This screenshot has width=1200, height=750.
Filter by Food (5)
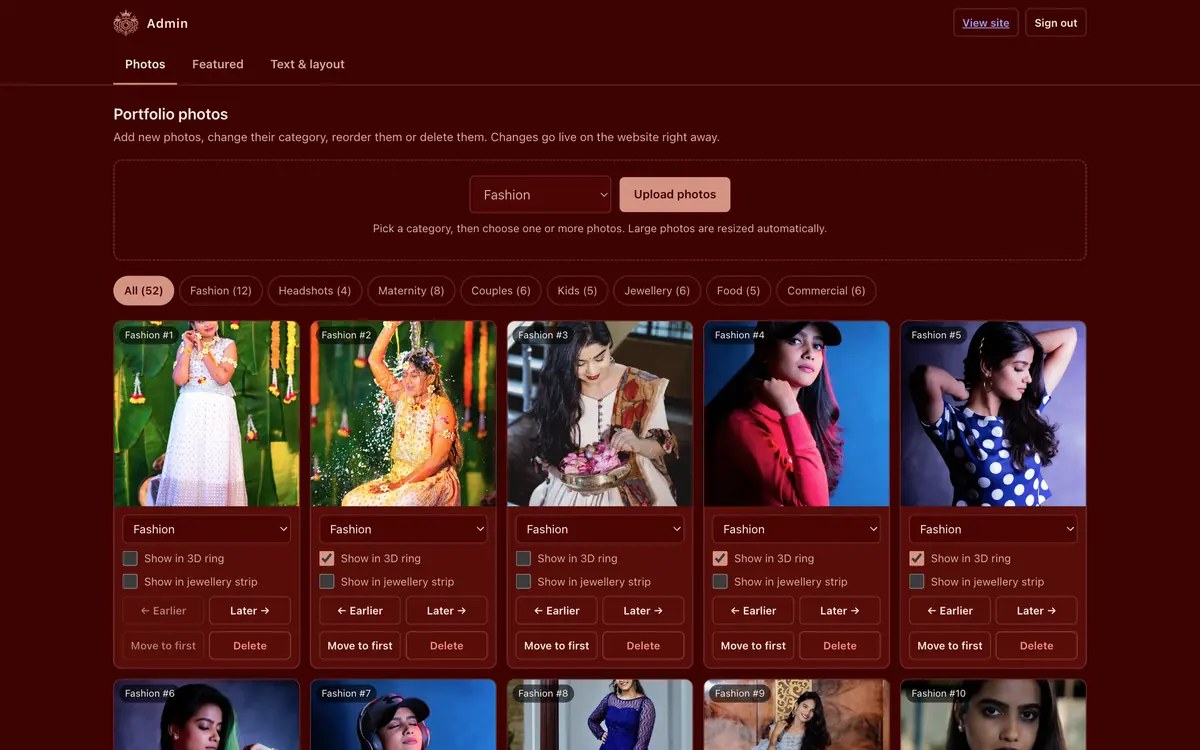pyautogui.click(x=739, y=291)
